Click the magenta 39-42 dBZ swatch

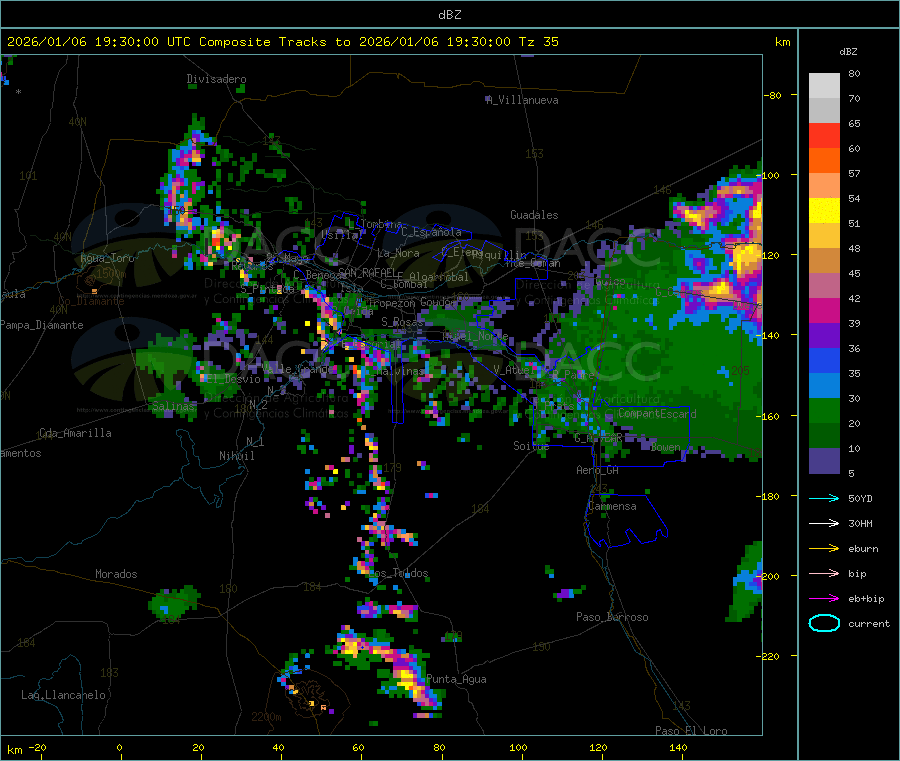click(x=824, y=310)
